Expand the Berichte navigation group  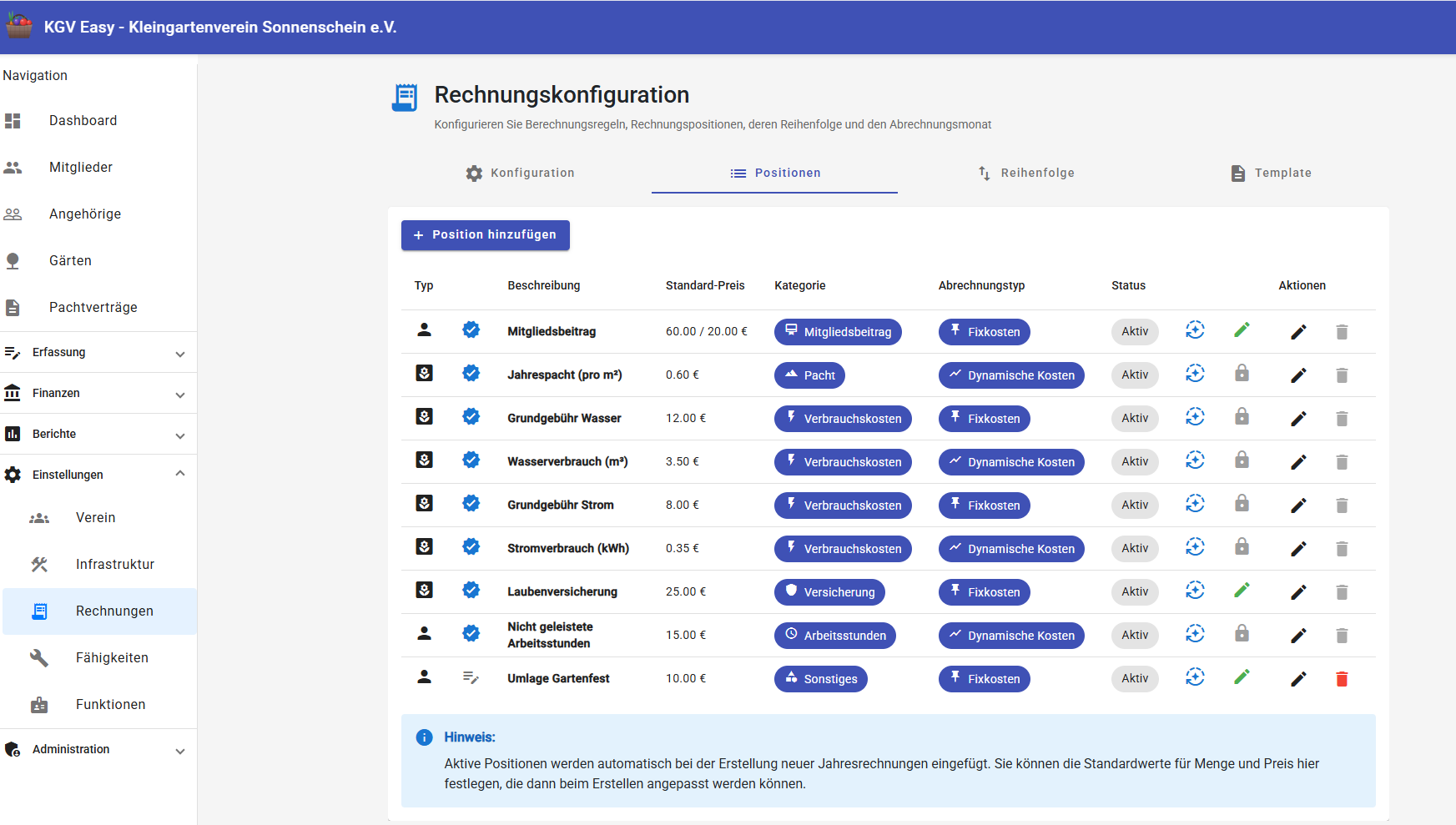(98, 434)
